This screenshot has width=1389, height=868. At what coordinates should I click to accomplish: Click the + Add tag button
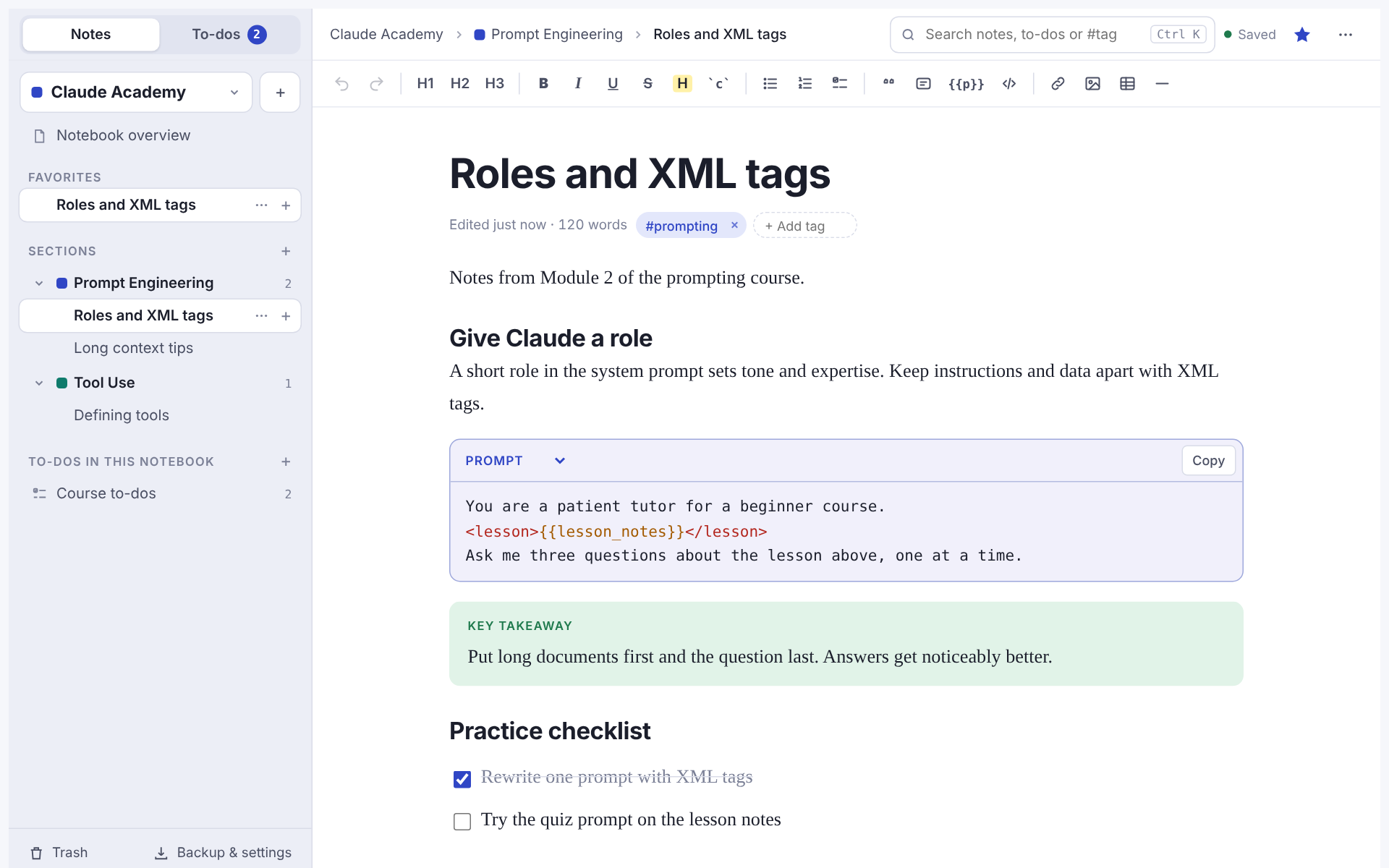tap(805, 226)
